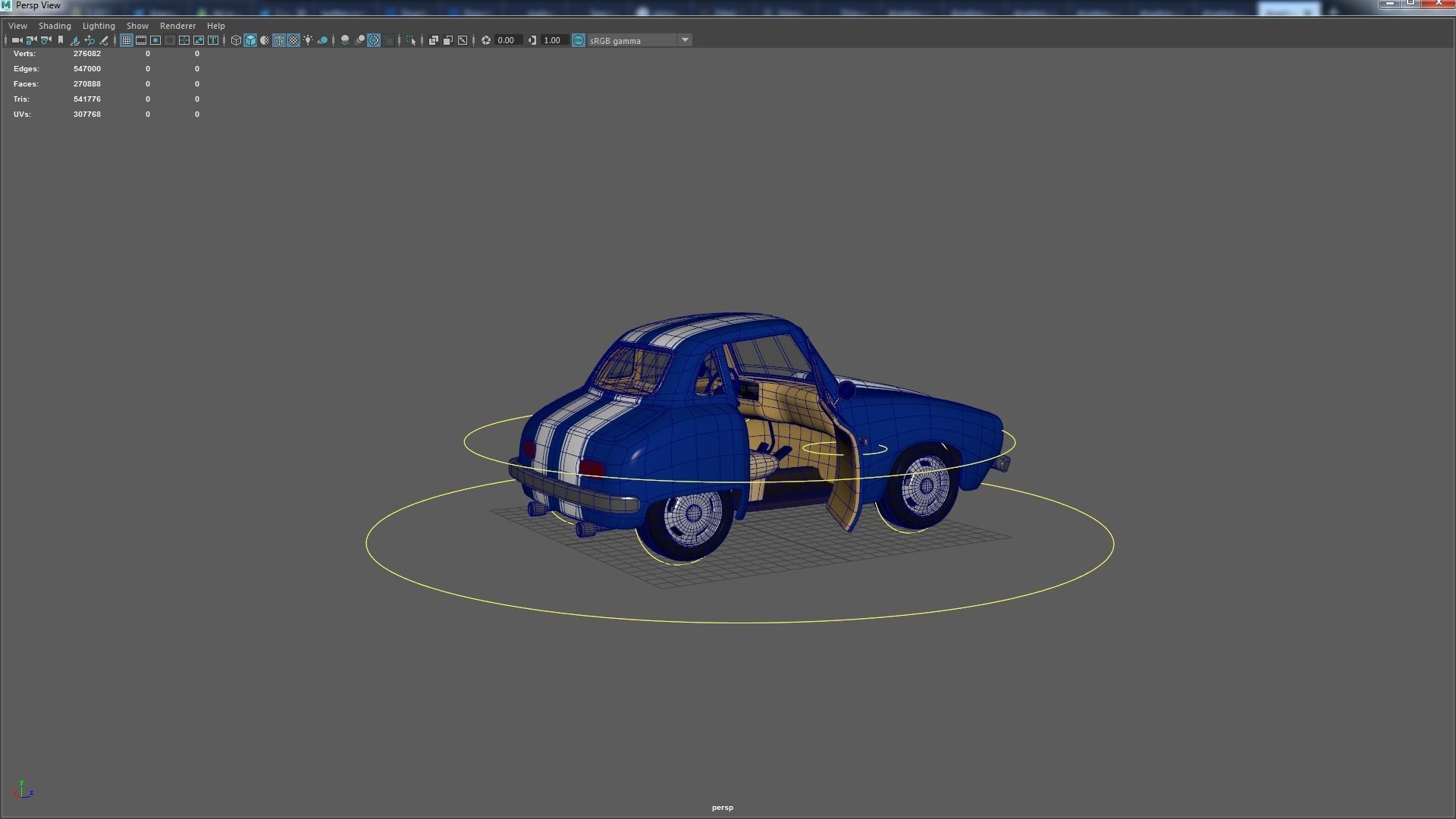
Task: Click the Select Camera icon
Action: click(17, 40)
